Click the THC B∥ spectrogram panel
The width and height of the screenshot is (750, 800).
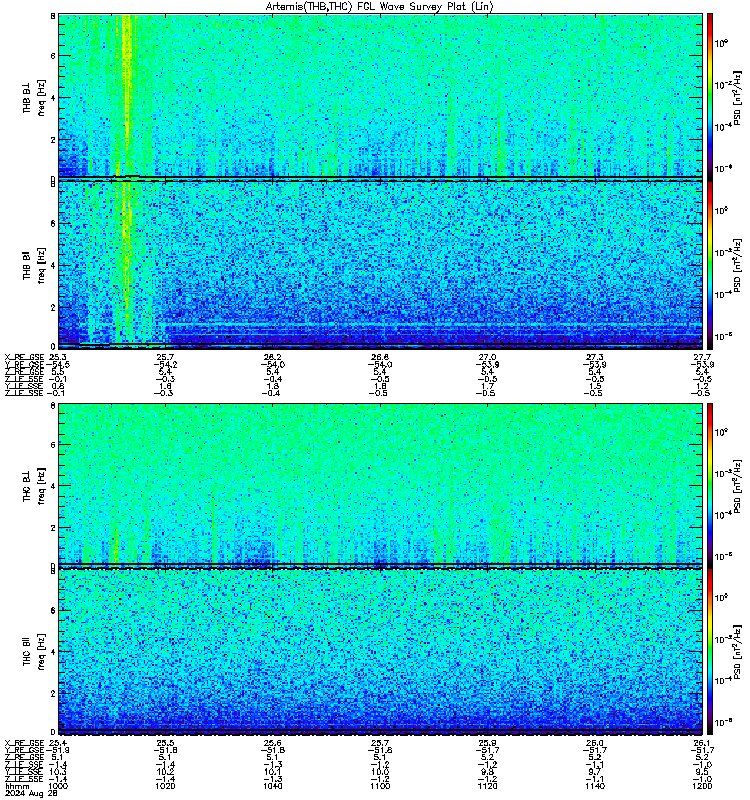[380, 651]
